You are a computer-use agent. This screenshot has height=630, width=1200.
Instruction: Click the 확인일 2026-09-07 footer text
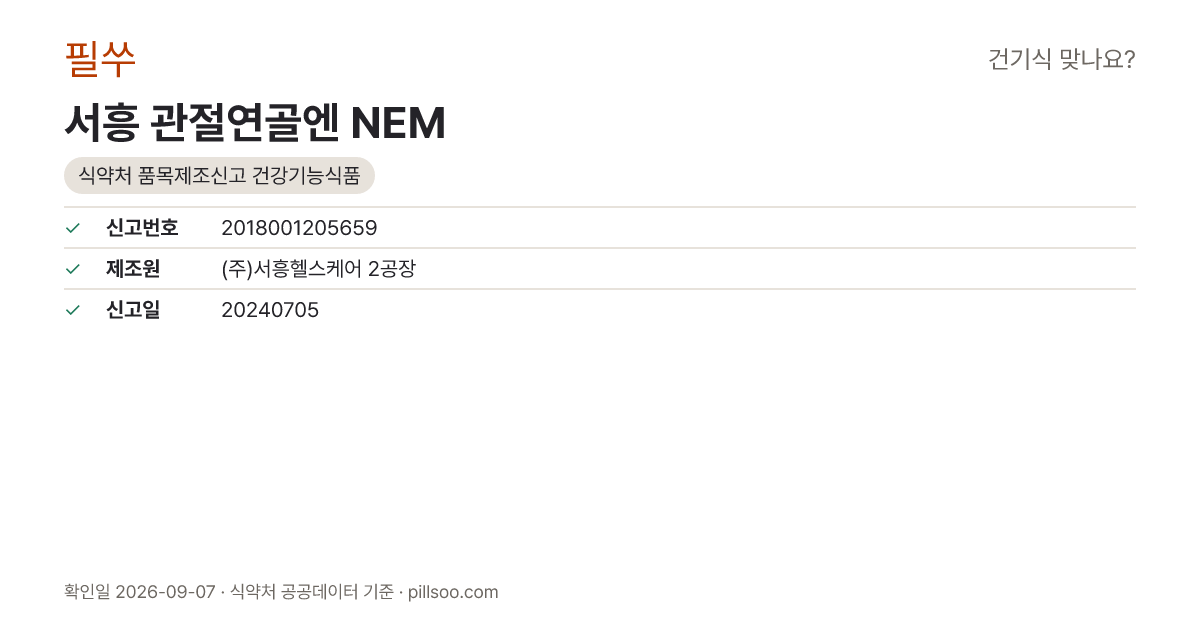coord(139,592)
